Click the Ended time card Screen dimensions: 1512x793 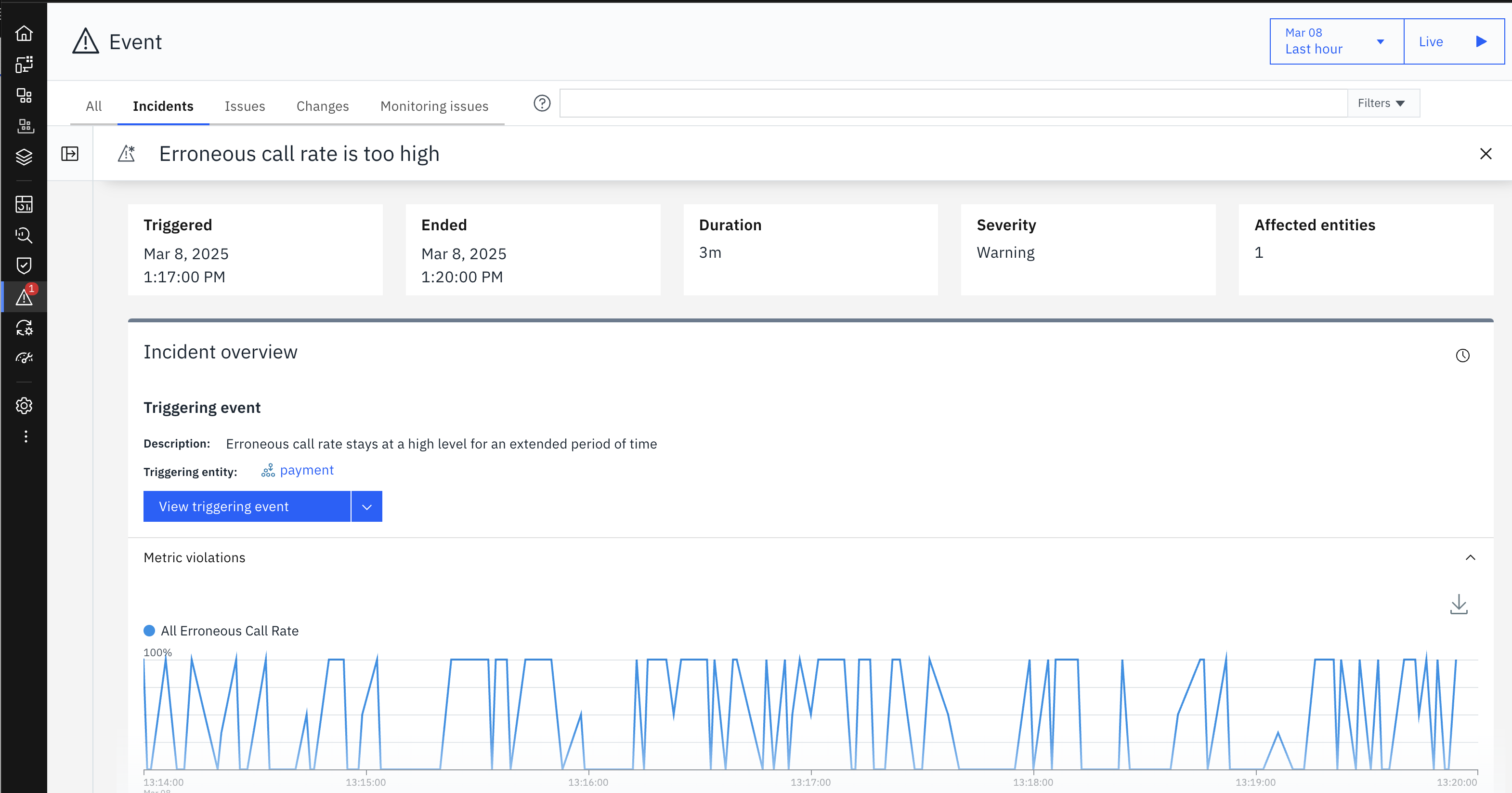pyautogui.click(x=533, y=250)
